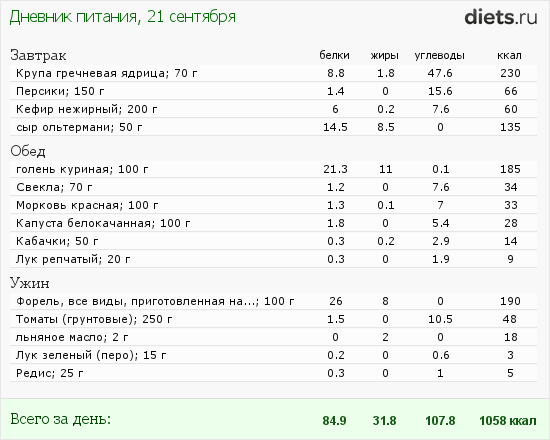Click 15.6 carbs in Персики row
The image size is (550, 440).
tap(440, 91)
